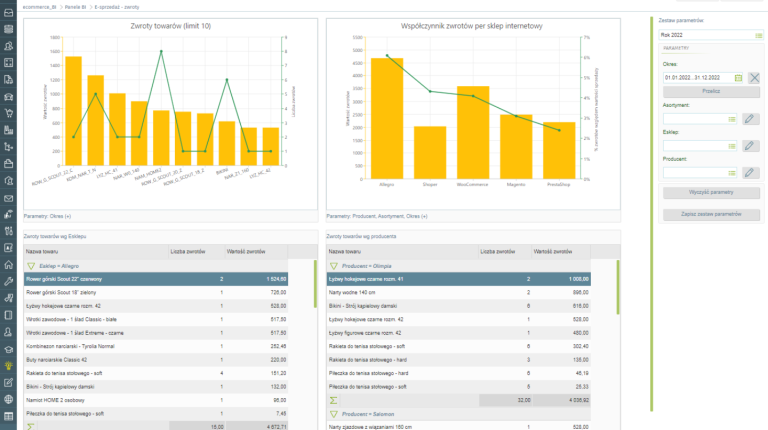Viewport: 768px width, 430px height.
Task: Clear the Okres date with X icon
Action: click(x=754, y=77)
